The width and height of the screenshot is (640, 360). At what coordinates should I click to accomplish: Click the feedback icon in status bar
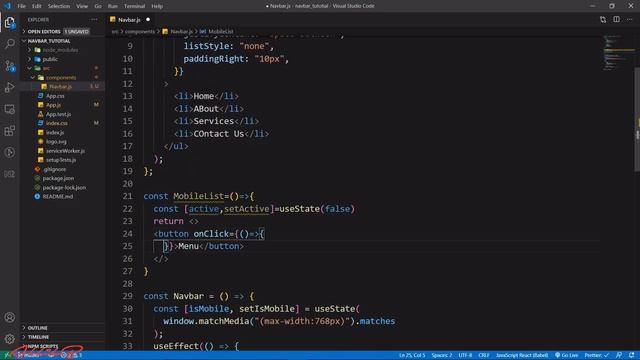[x=619, y=355]
